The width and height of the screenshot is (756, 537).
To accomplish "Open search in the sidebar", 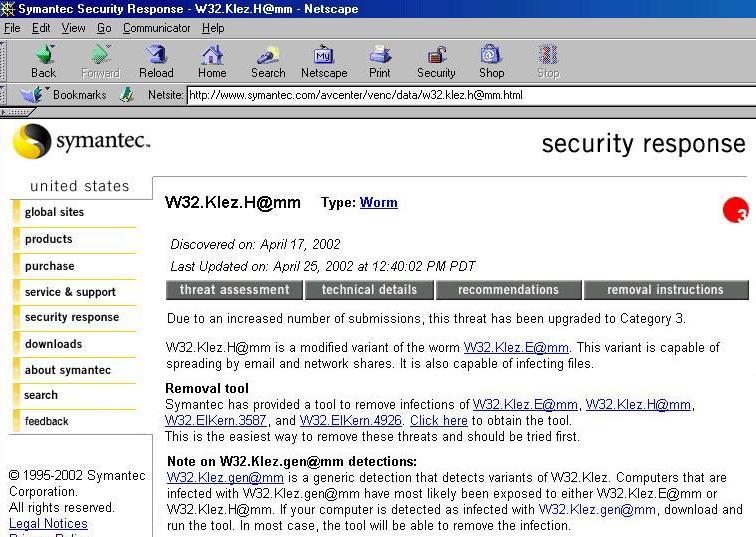I will pos(41,395).
